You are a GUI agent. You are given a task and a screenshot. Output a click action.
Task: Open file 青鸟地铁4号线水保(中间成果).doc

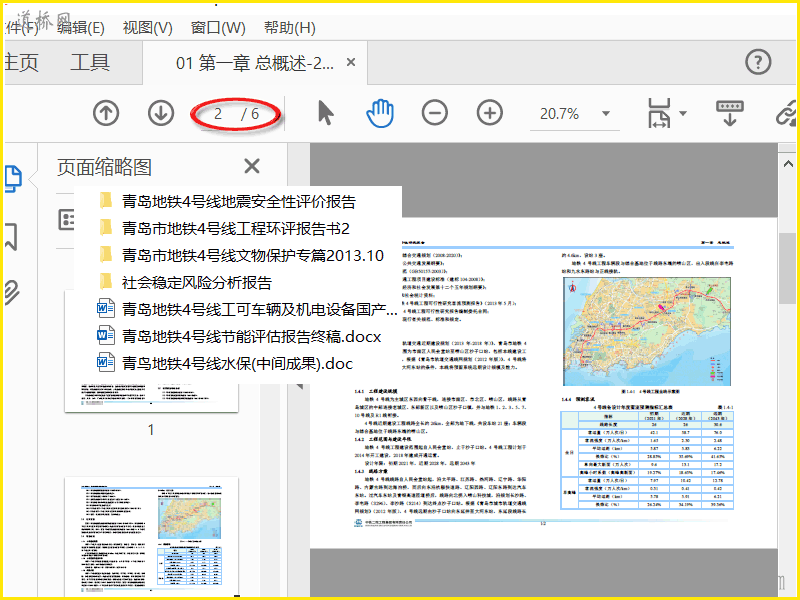(238, 364)
